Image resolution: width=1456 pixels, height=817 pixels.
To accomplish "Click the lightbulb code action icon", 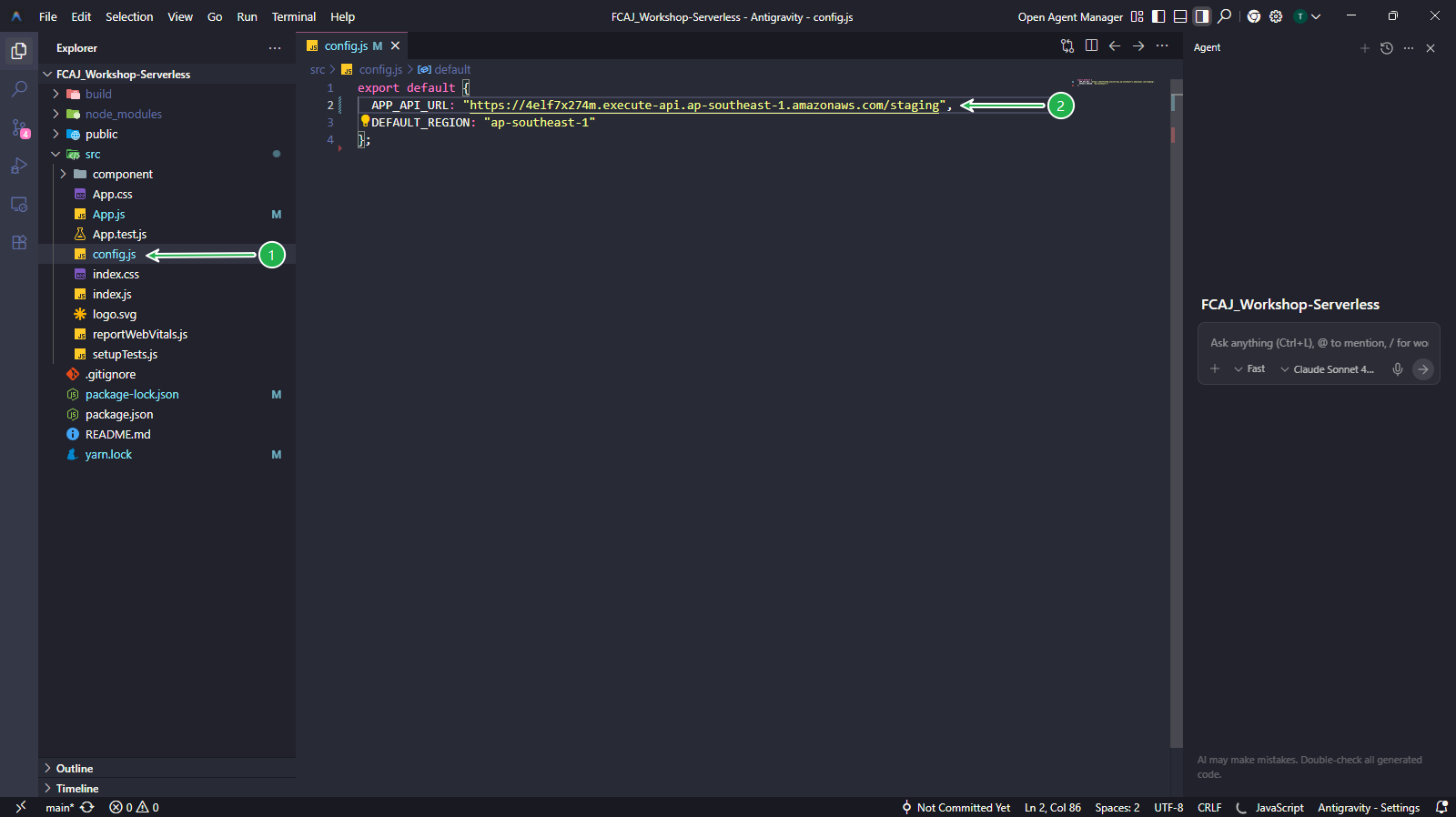I will (365, 121).
